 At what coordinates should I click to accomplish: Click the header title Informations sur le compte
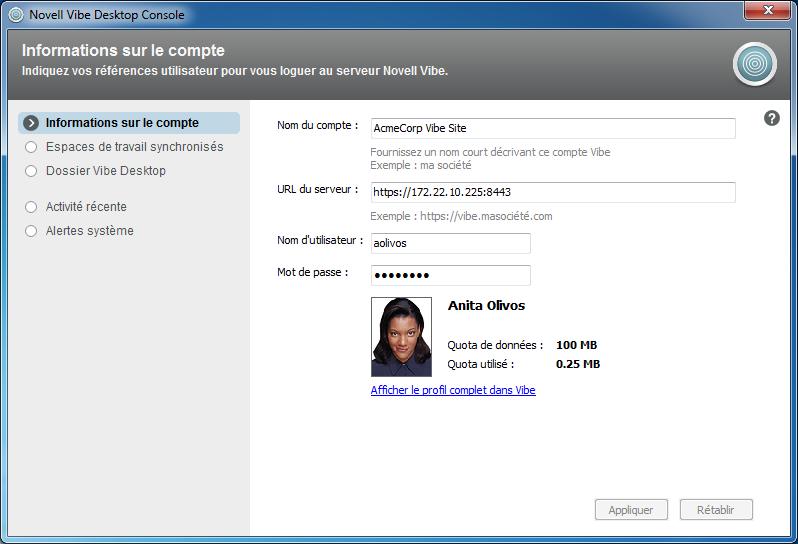[123, 50]
